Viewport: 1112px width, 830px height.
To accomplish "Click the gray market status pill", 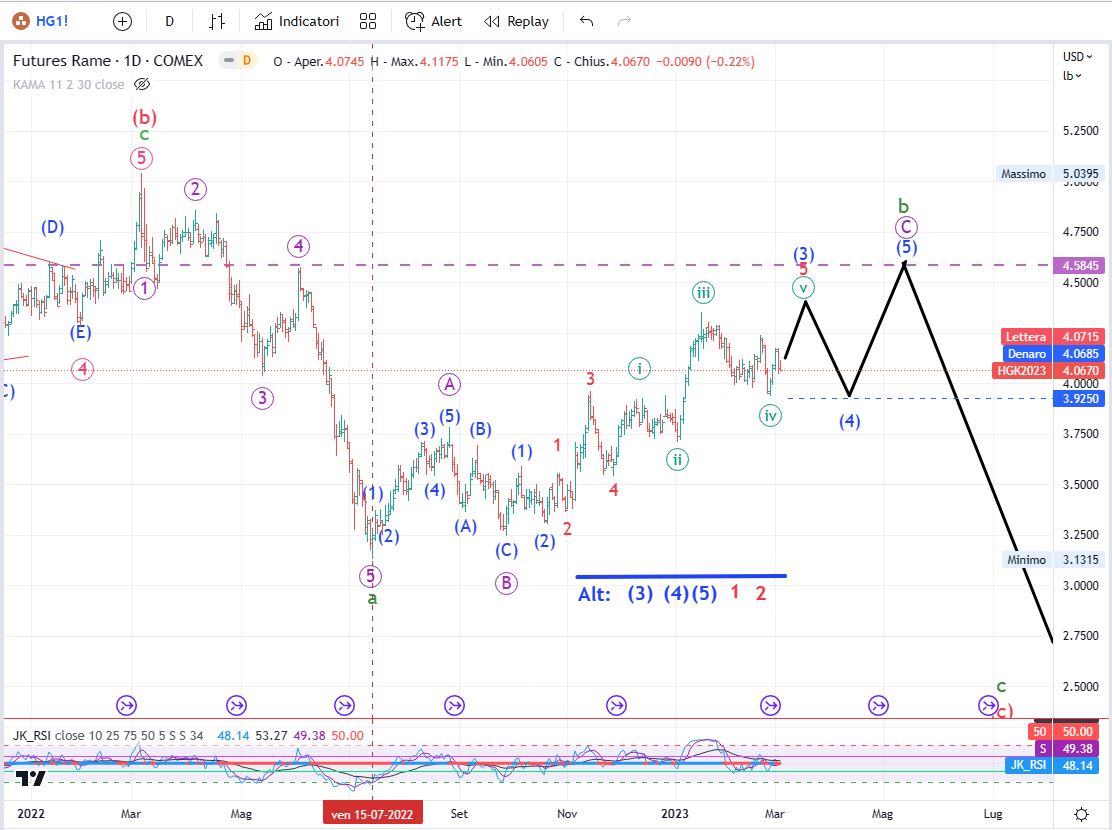I will coord(228,61).
